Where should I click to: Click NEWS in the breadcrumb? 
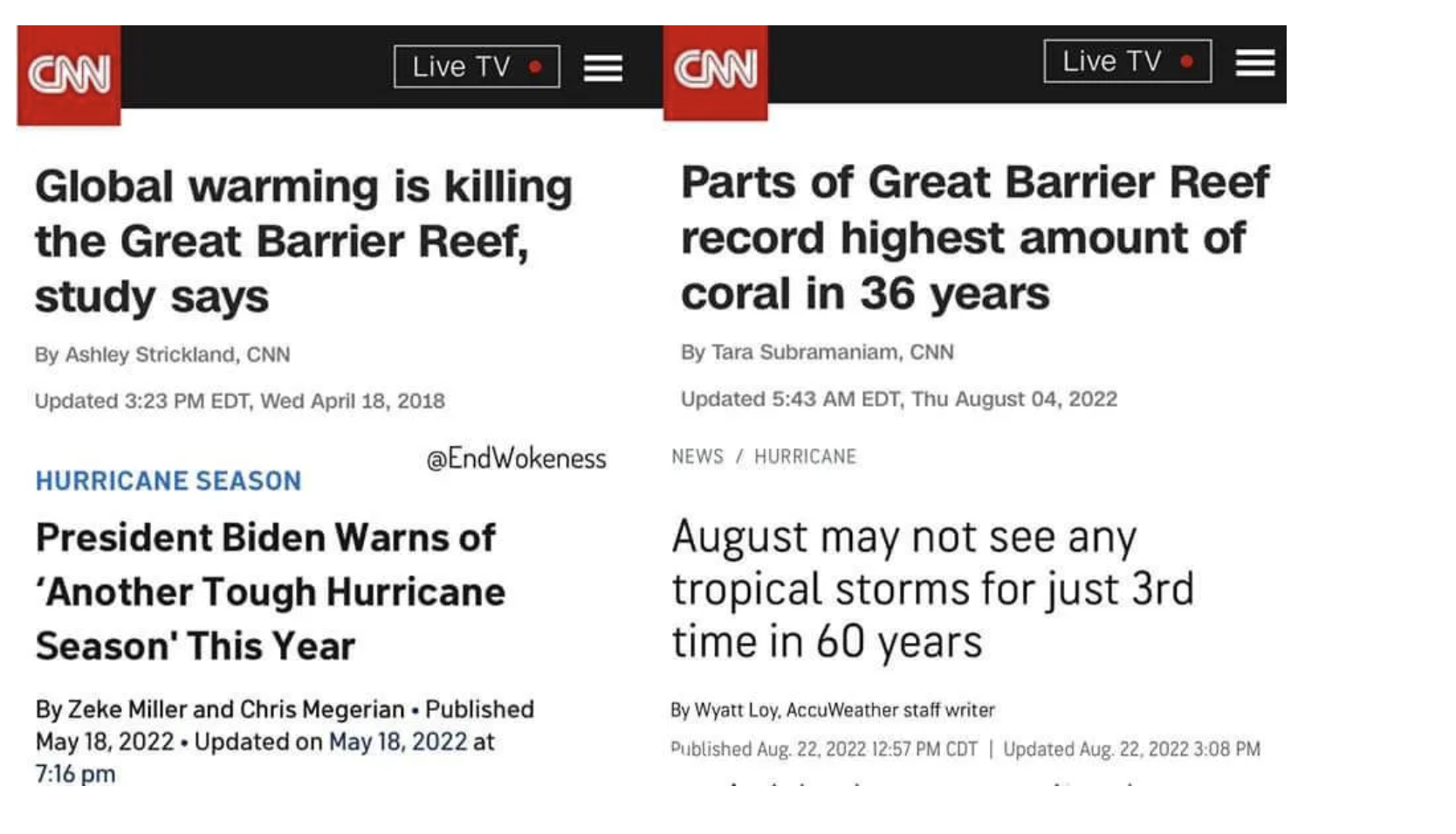tap(697, 456)
